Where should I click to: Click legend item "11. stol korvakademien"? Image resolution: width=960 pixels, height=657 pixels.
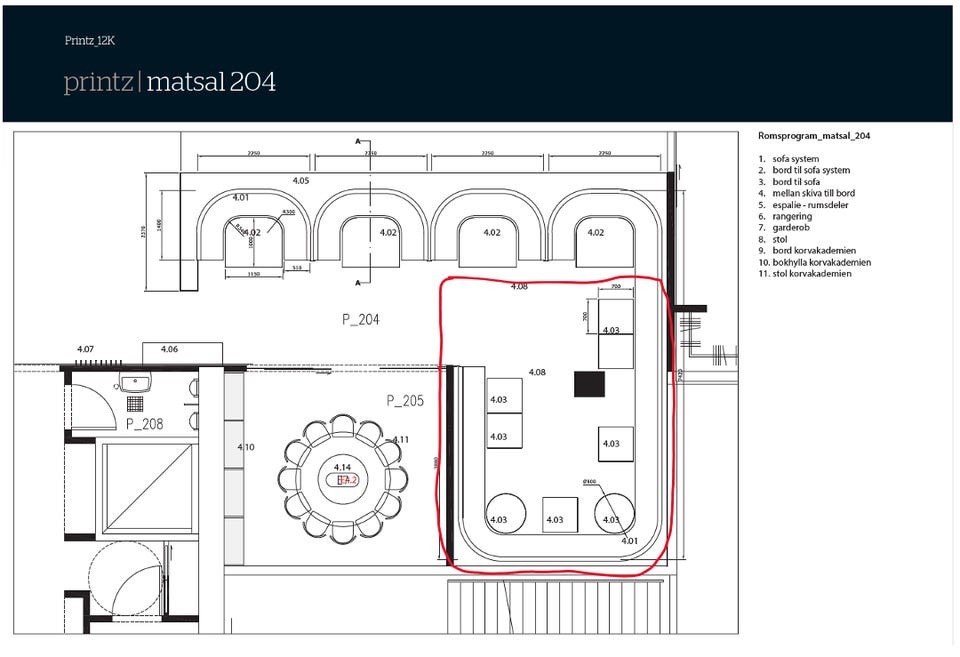pyautogui.click(x=804, y=274)
